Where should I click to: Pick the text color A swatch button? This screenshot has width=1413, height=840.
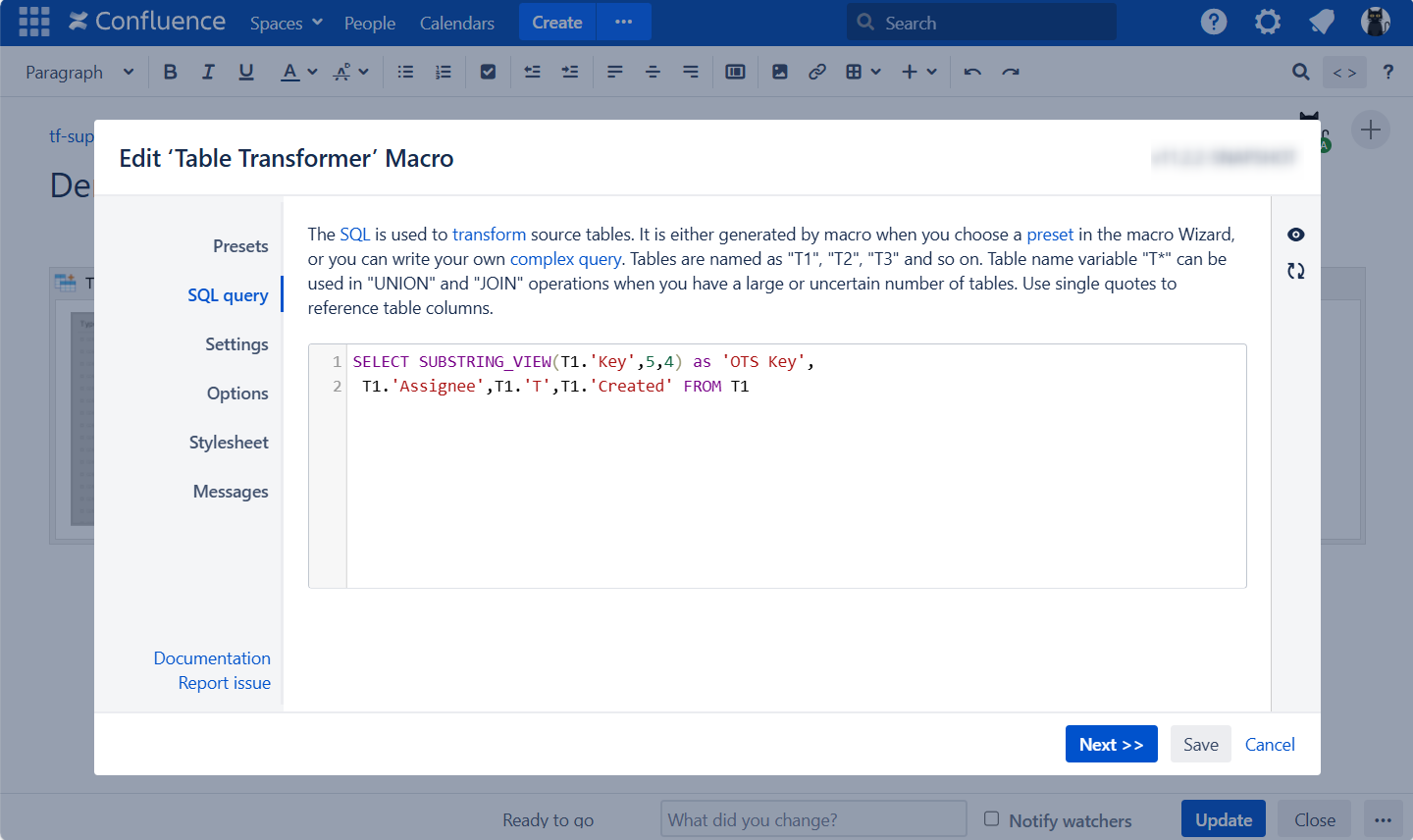(289, 72)
